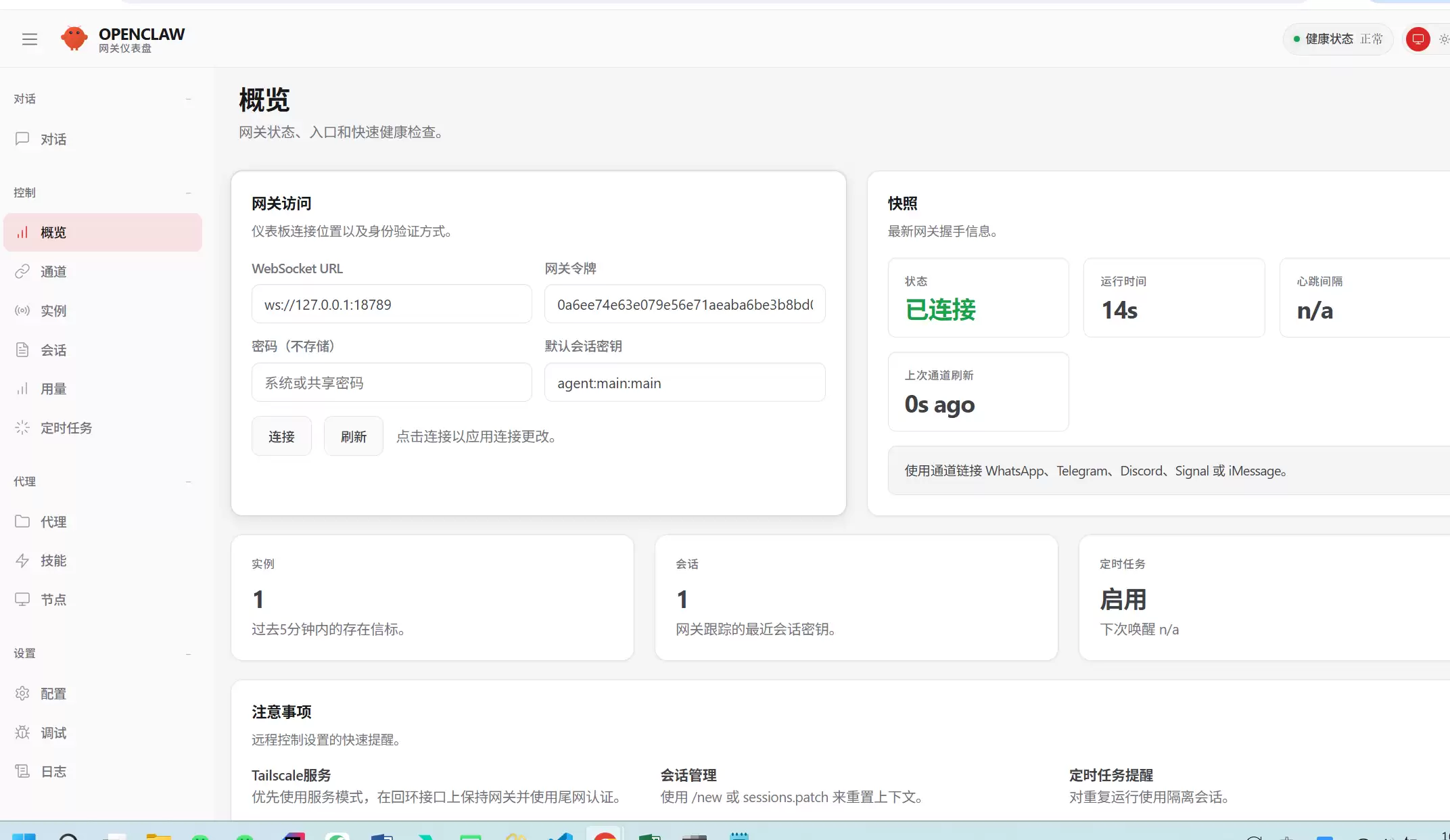This screenshot has width=1450, height=840.
Task: Collapse the 代理 sidebar section
Action: pos(188,482)
